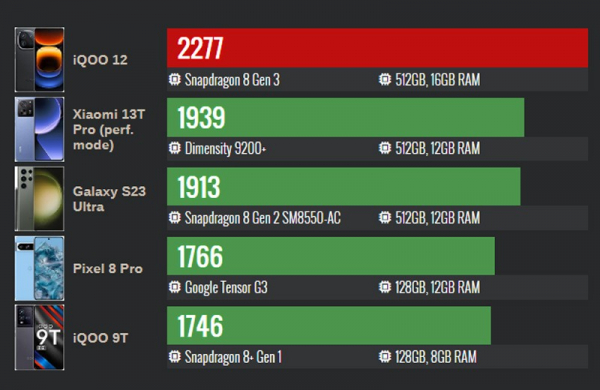Click the chip icon beside Snapdragon 8 Gen 3
This screenshot has width=600, height=390.
(174, 80)
